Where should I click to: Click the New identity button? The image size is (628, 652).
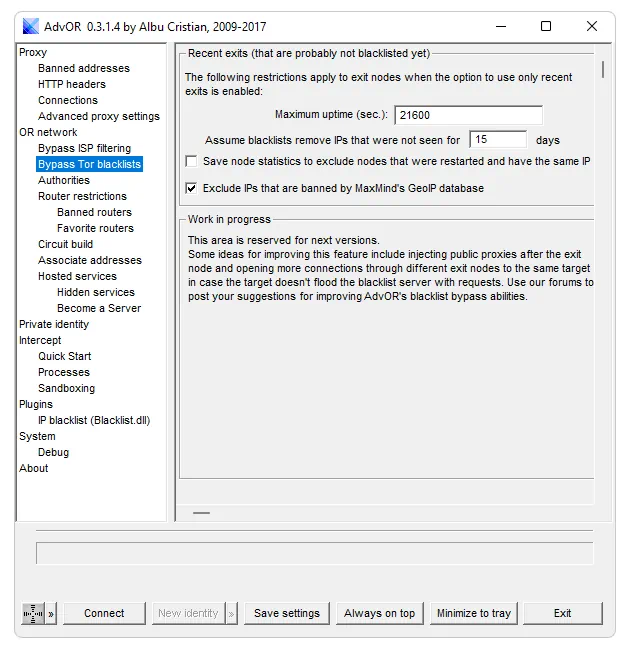coord(188,613)
